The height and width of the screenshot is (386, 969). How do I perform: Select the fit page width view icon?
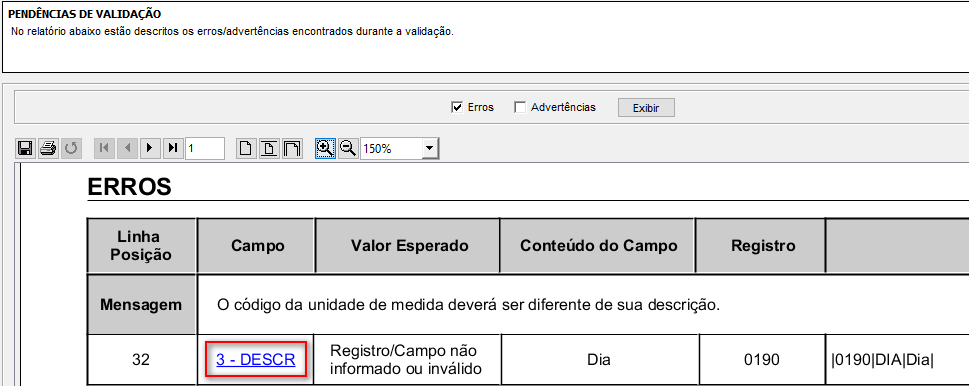tap(269, 148)
